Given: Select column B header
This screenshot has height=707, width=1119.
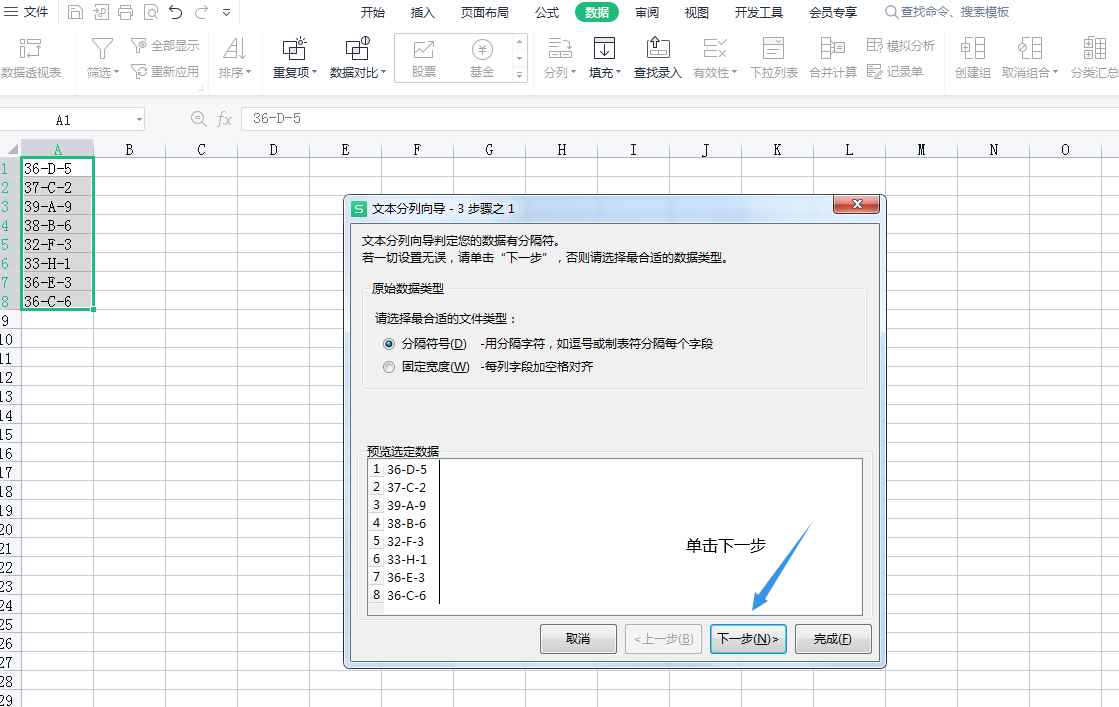Looking at the screenshot, I should pos(129,149).
